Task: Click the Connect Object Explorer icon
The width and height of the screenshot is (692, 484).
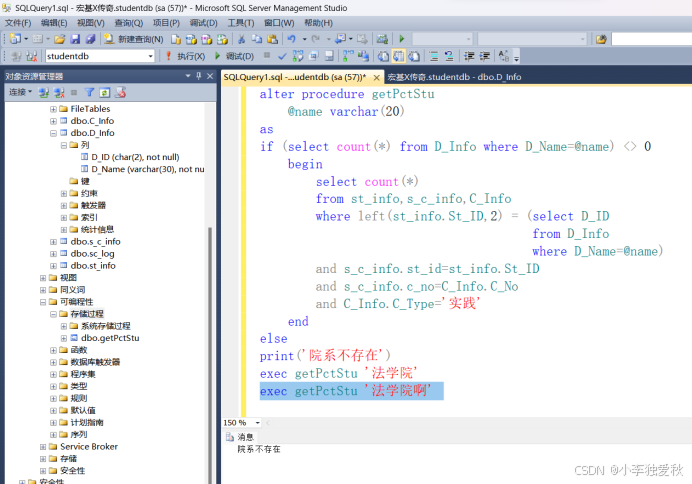Action: (43, 92)
